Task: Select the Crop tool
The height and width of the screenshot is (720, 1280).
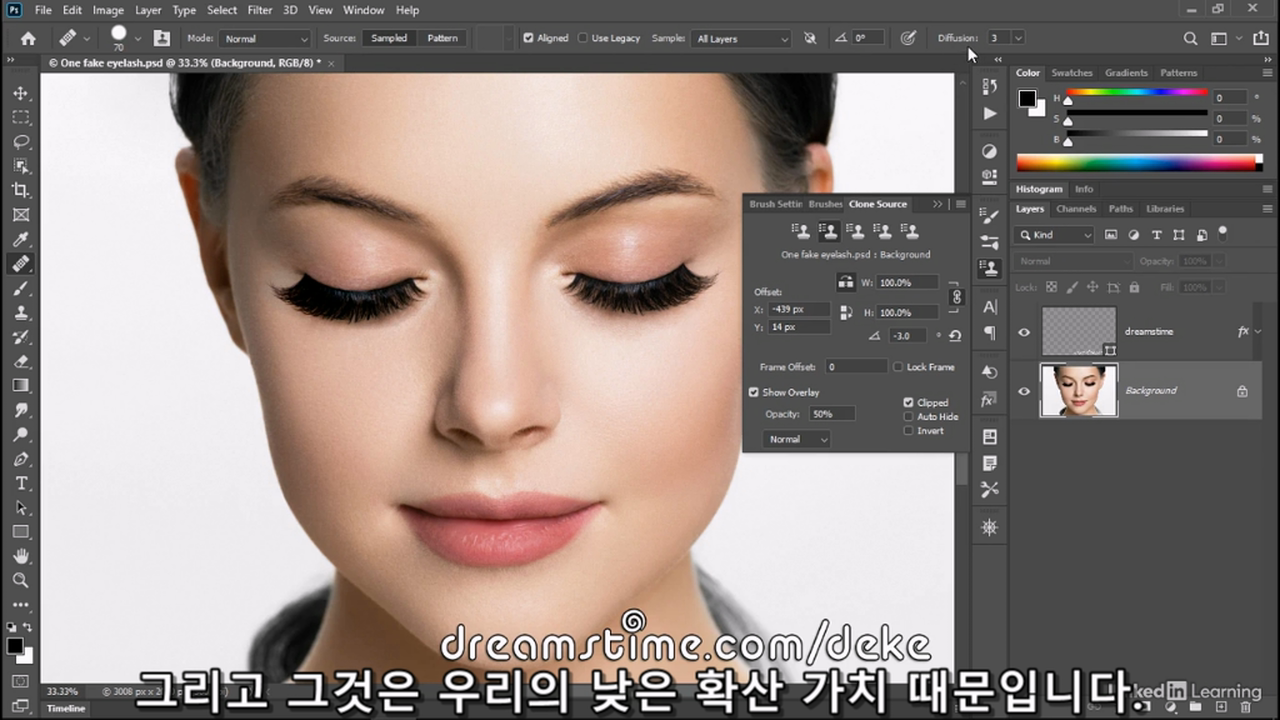Action: pos(21,190)
